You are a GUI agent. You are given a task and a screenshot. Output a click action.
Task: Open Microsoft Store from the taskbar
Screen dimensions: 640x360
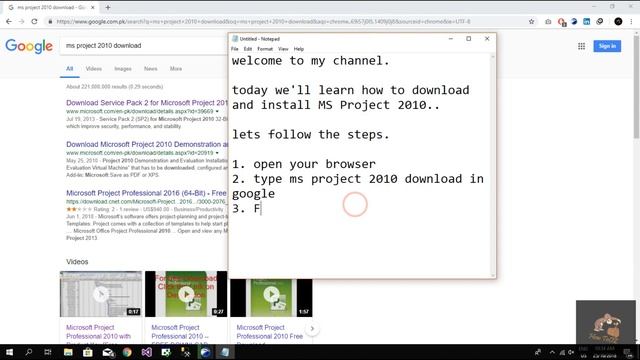pyautogui.click(x=88, y=352)
